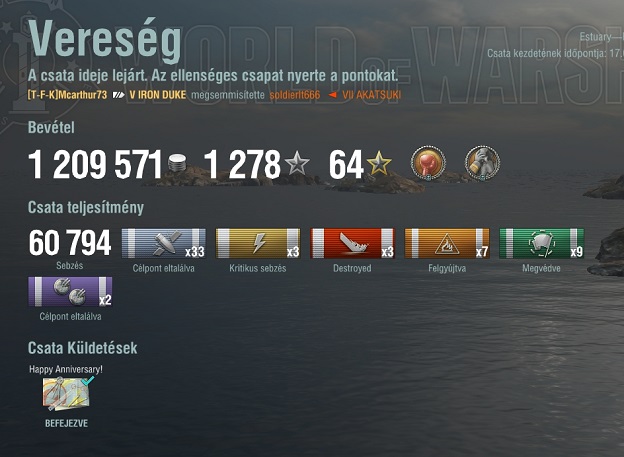The width and height of the screenshot is (624, 457).
Task: Click the 1 209 571 credits earned value
Action: coord(96,164)
